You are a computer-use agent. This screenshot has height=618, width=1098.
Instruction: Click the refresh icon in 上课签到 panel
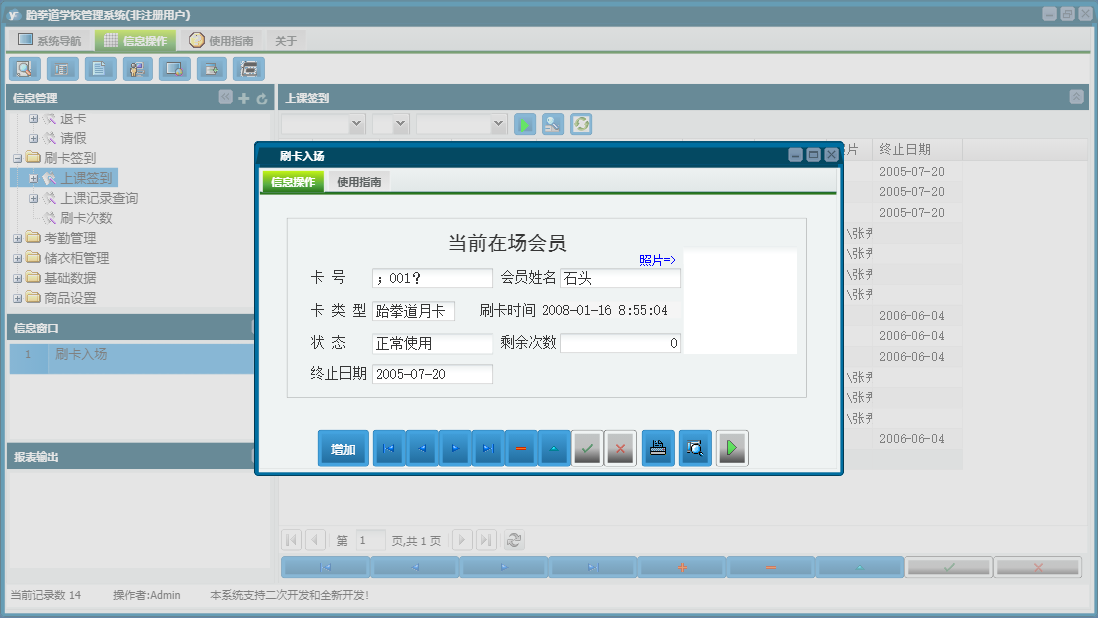click(581, 124)
